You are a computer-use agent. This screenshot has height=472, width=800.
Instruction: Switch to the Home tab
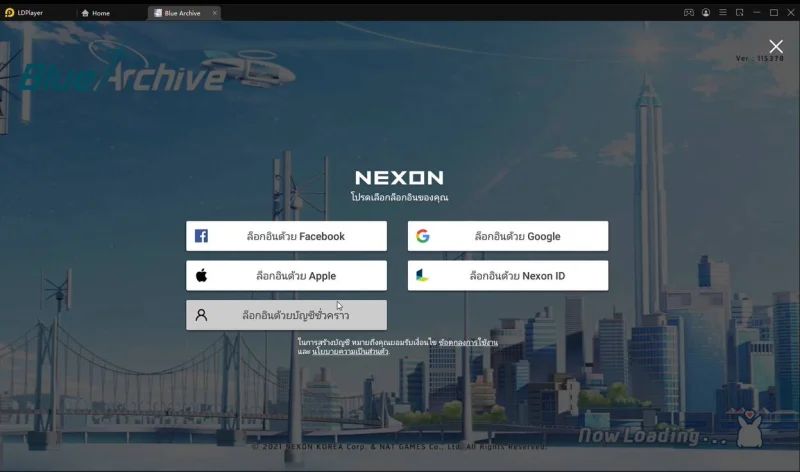tap(96, 13)
